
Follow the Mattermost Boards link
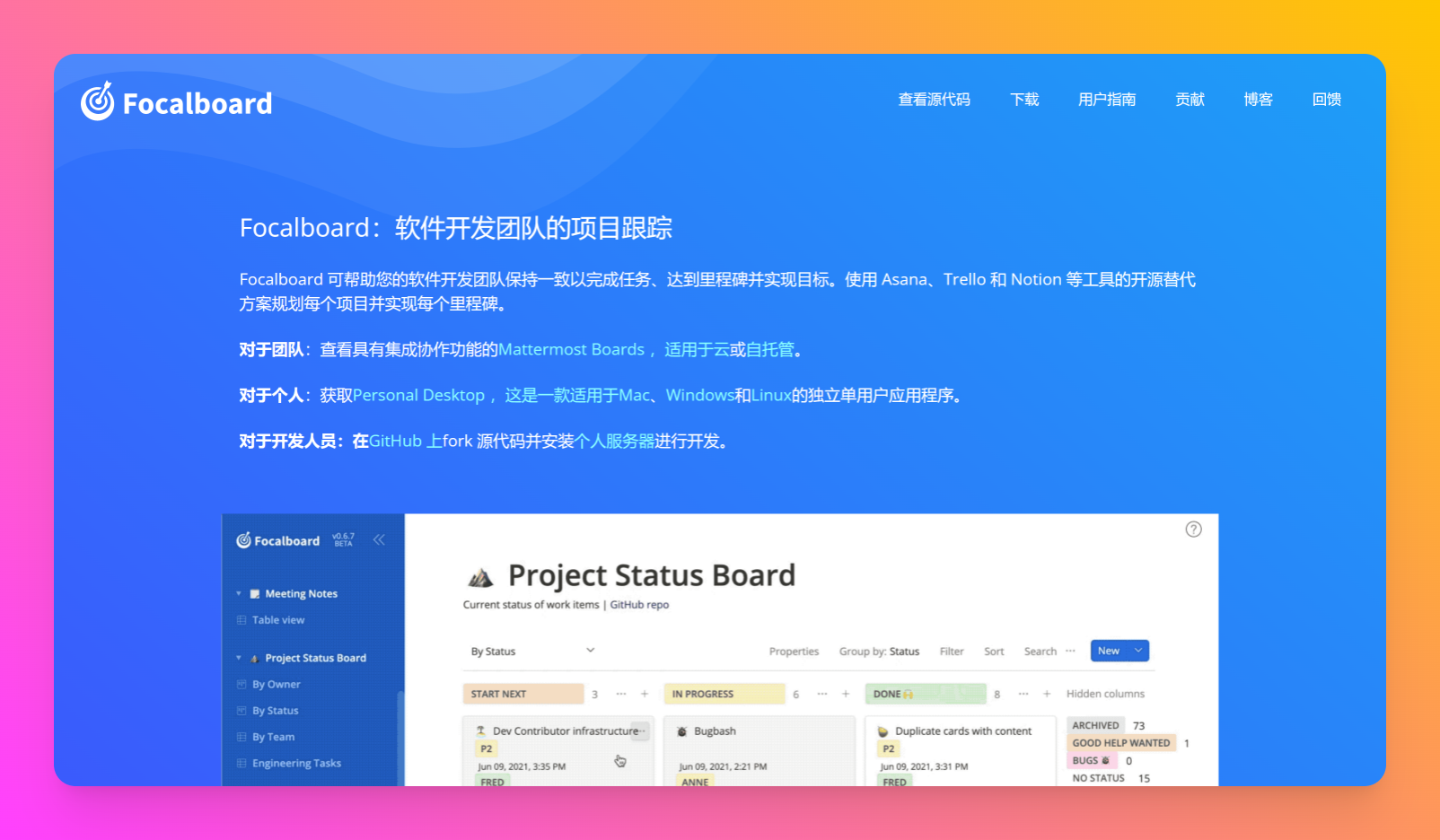[571, 349]
